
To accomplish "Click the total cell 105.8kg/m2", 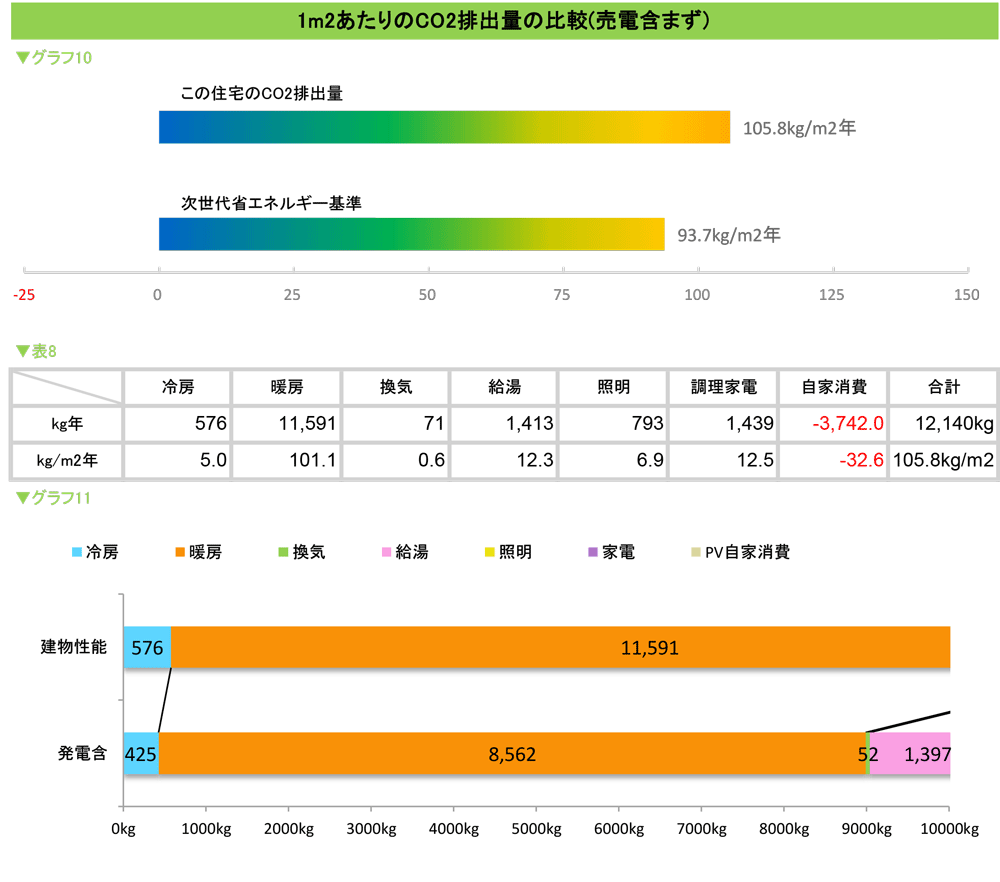I will point(943,460).
